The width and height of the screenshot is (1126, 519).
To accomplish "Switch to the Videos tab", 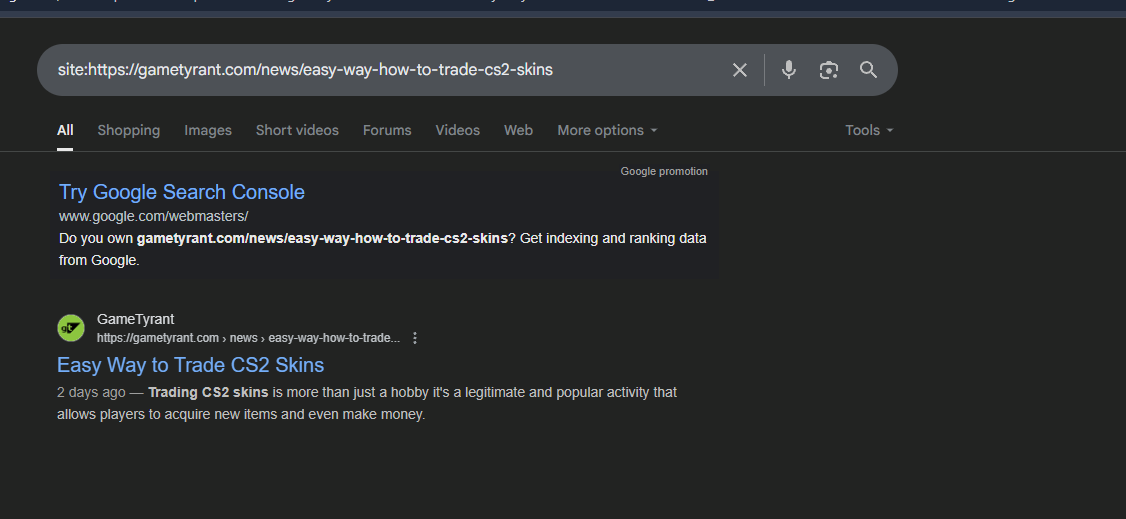I will click(x=457, y=130).
